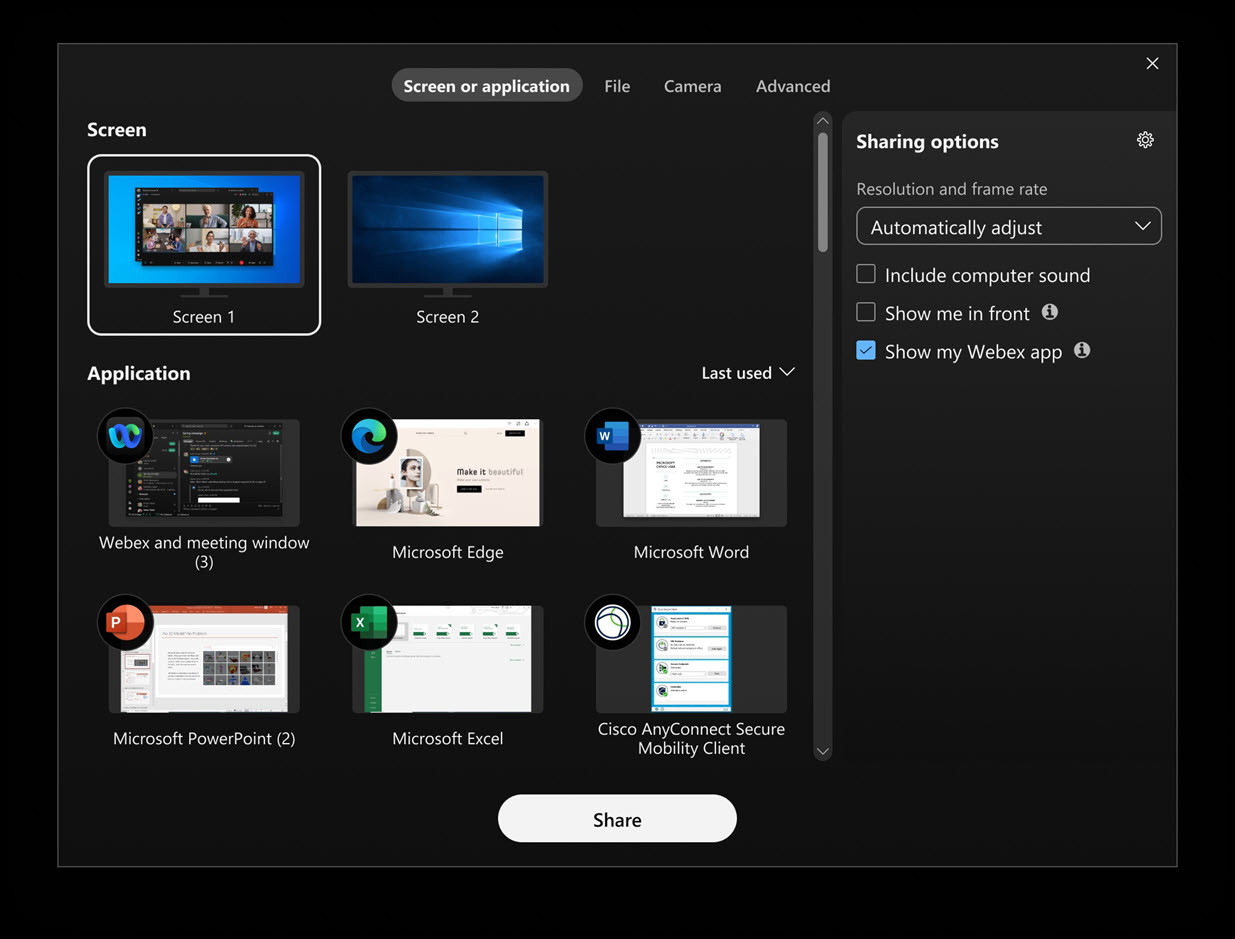Open sharing settings gear icon

(x=1145, y=140)
